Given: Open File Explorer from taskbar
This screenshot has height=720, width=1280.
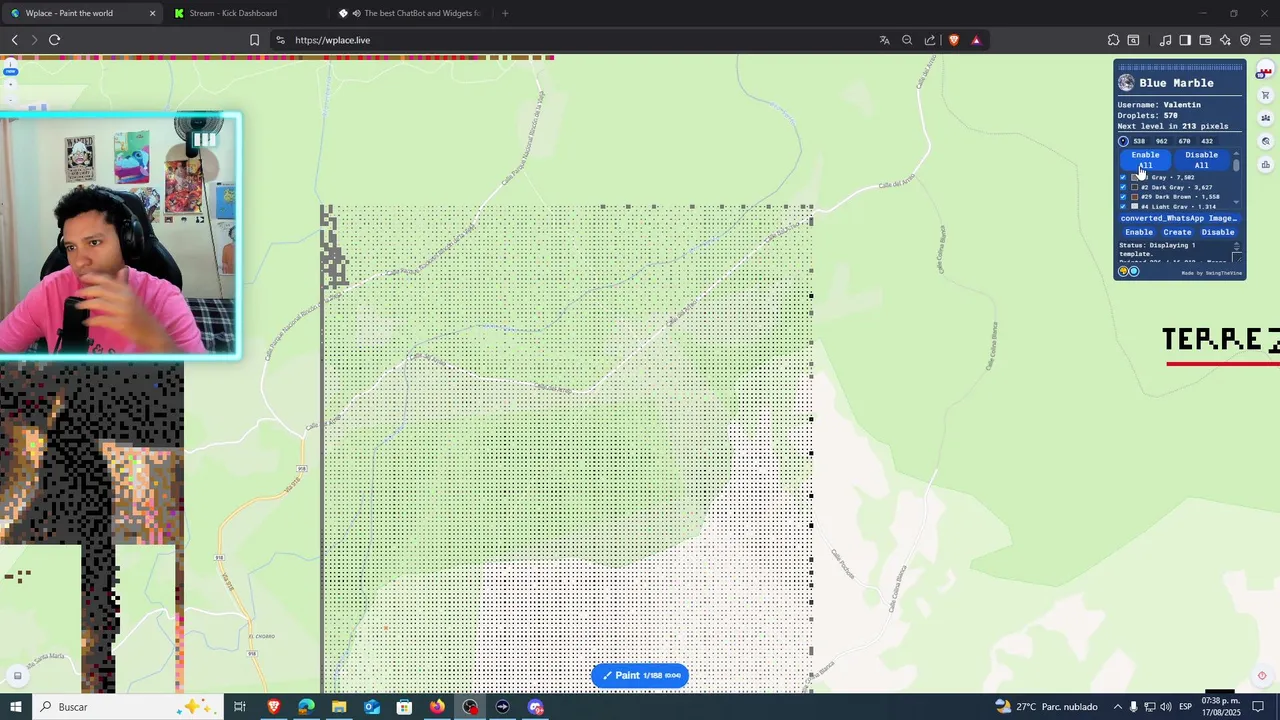Looking at the screenshot, I should (x=339, y=707).
